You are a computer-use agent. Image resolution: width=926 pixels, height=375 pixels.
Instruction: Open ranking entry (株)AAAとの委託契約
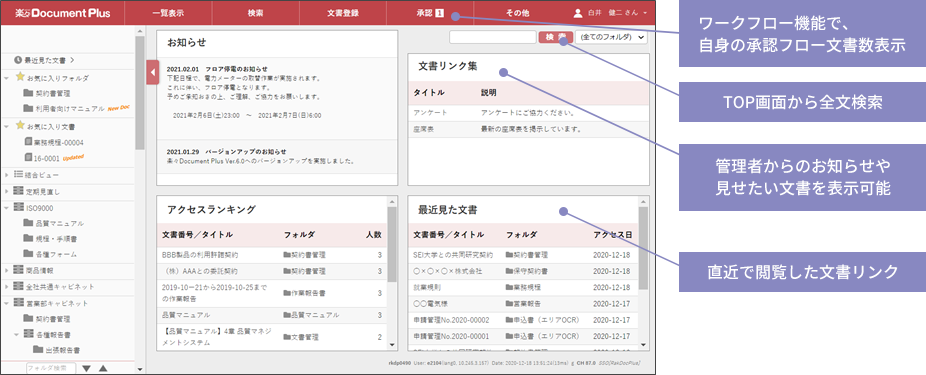(200, 271)
